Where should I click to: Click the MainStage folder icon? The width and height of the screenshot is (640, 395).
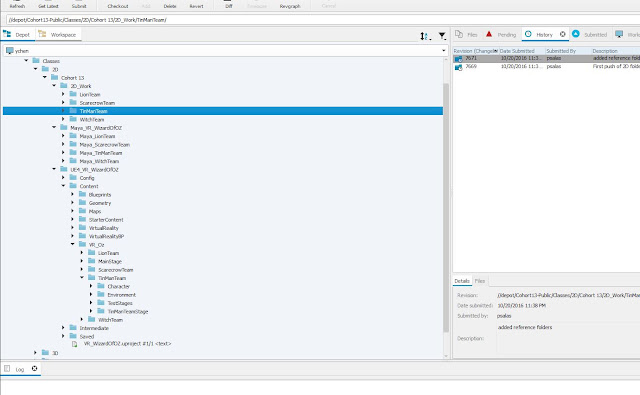click(92, 261)
